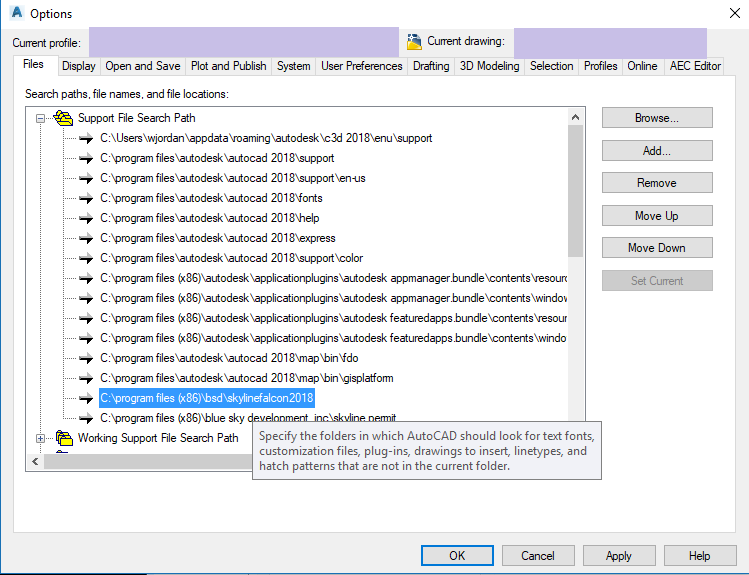Image resolution: width=749 pixels, height=575 pixels.
Task: Open the Plot and Publish tab
Action: point(228,66)
